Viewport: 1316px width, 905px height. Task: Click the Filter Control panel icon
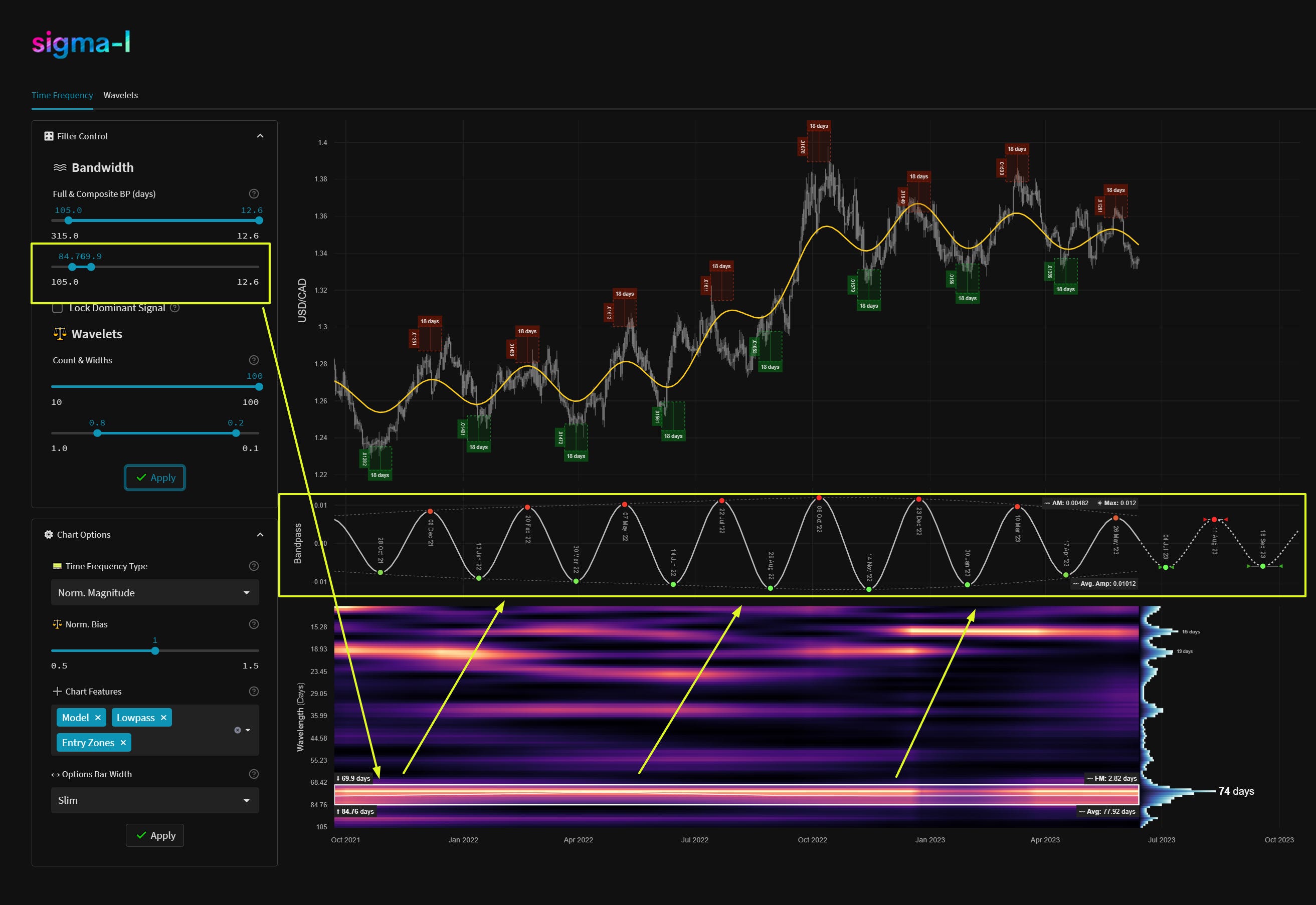coord(48,135)
